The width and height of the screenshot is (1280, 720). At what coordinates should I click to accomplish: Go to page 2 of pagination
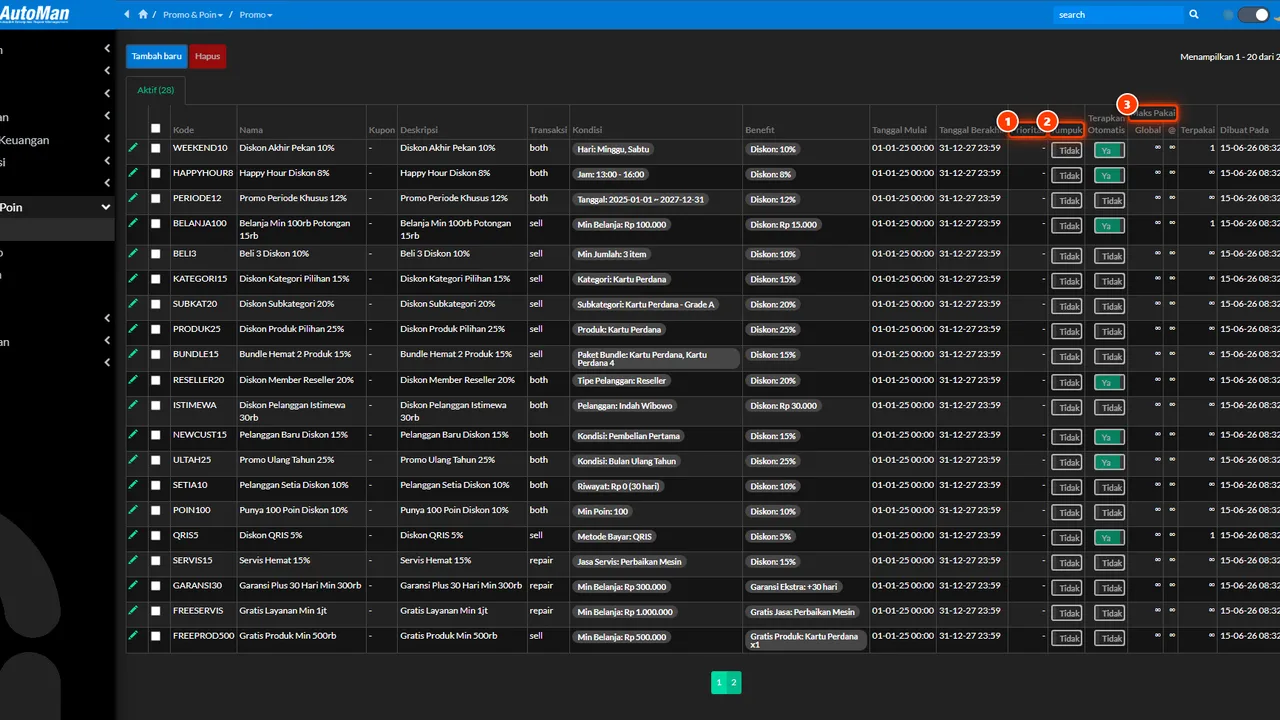(x=734, y=683)
